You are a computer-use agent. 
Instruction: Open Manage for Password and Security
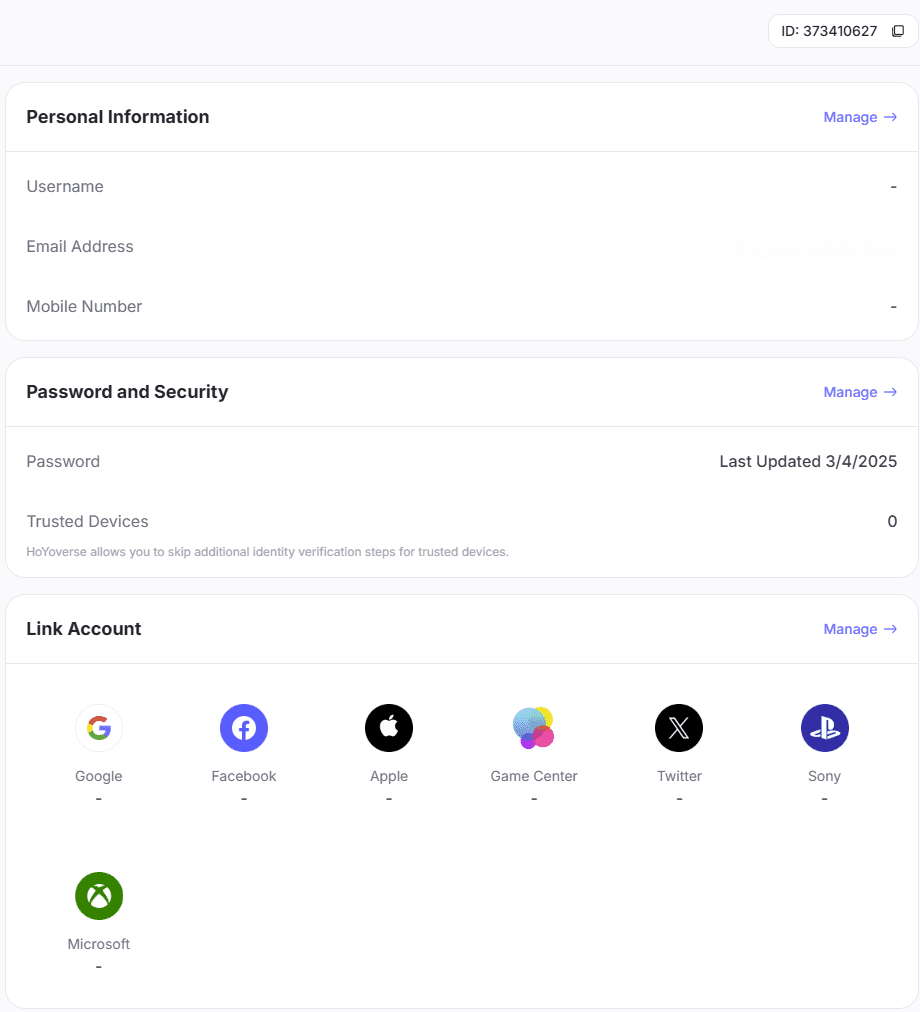coord(859,392)
